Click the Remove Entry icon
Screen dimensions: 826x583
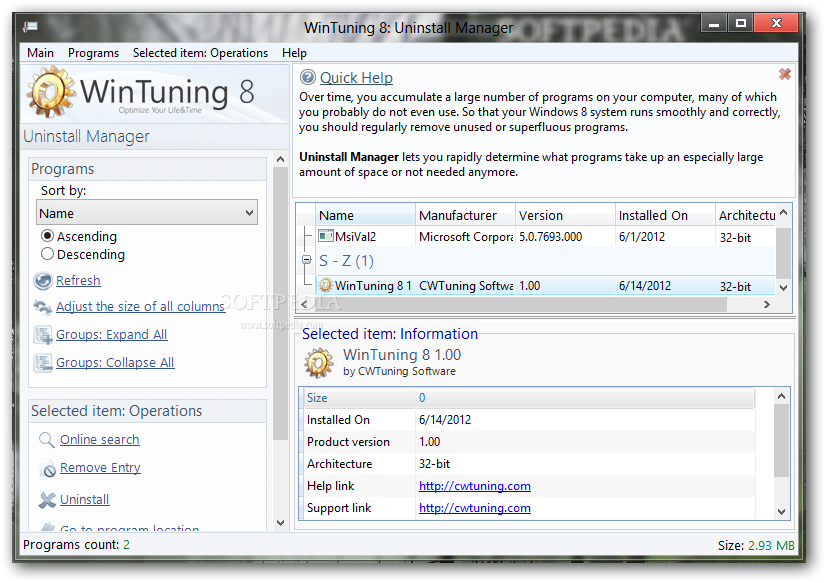[x=48, y=468]
